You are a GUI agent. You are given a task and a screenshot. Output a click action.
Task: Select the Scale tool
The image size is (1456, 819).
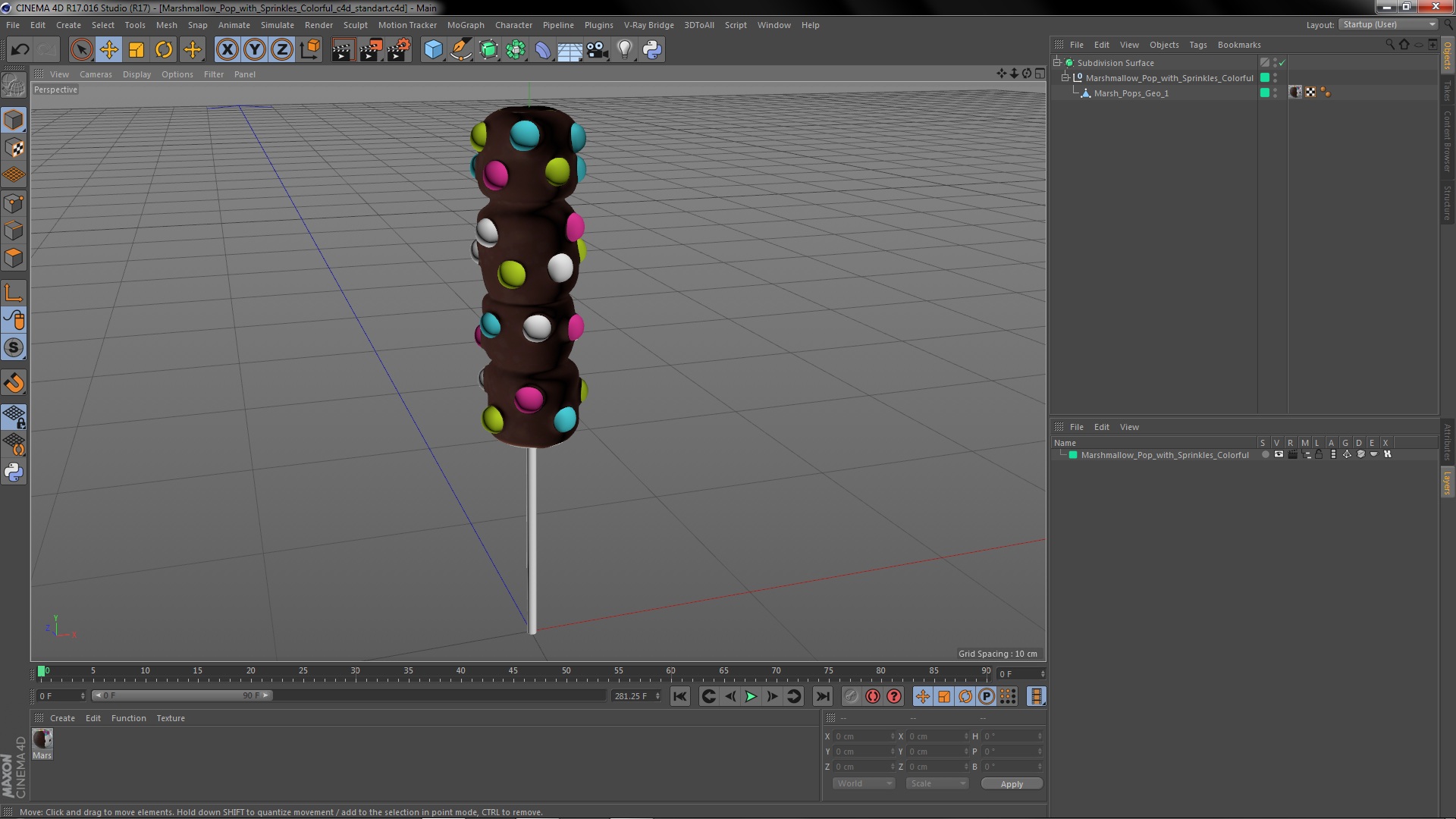click(136, 50)
